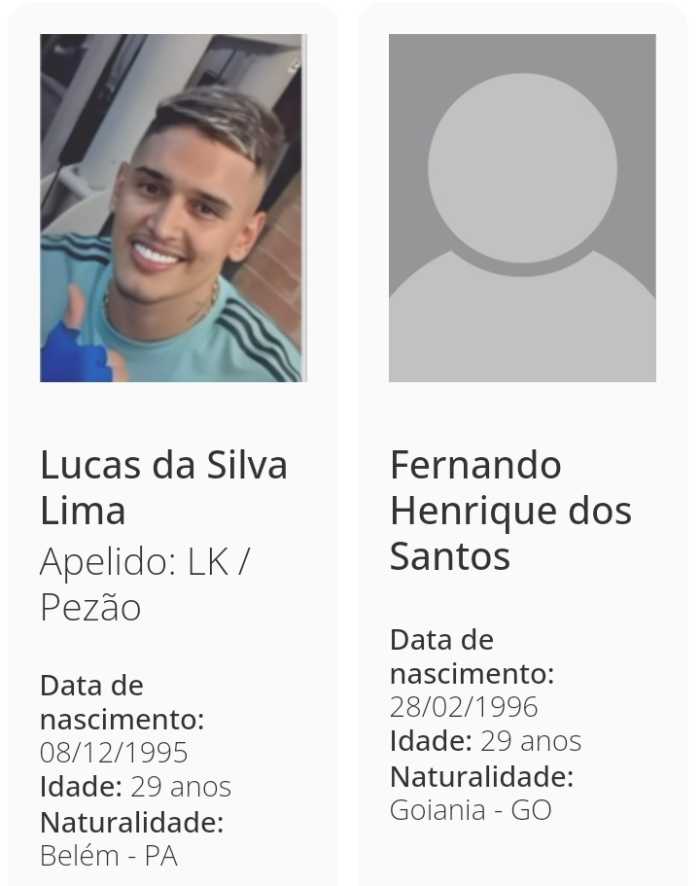Image resolution: width=700 pixels, height=886 pixels.
Task: Click Data de nascimento label on Fernando's card
Action: click(471, 656)
